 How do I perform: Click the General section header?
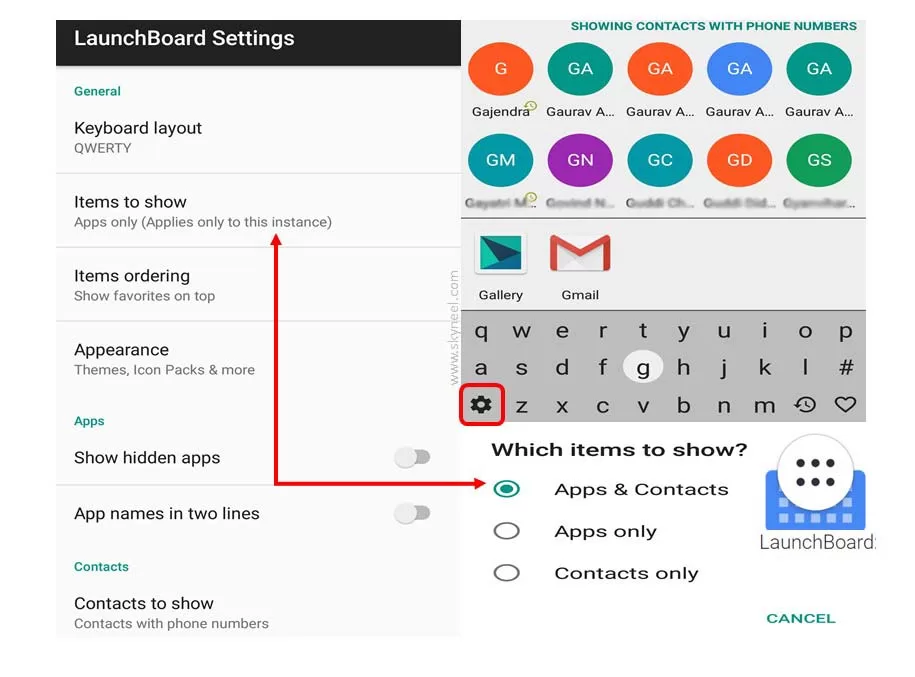[x=97, y=91]
